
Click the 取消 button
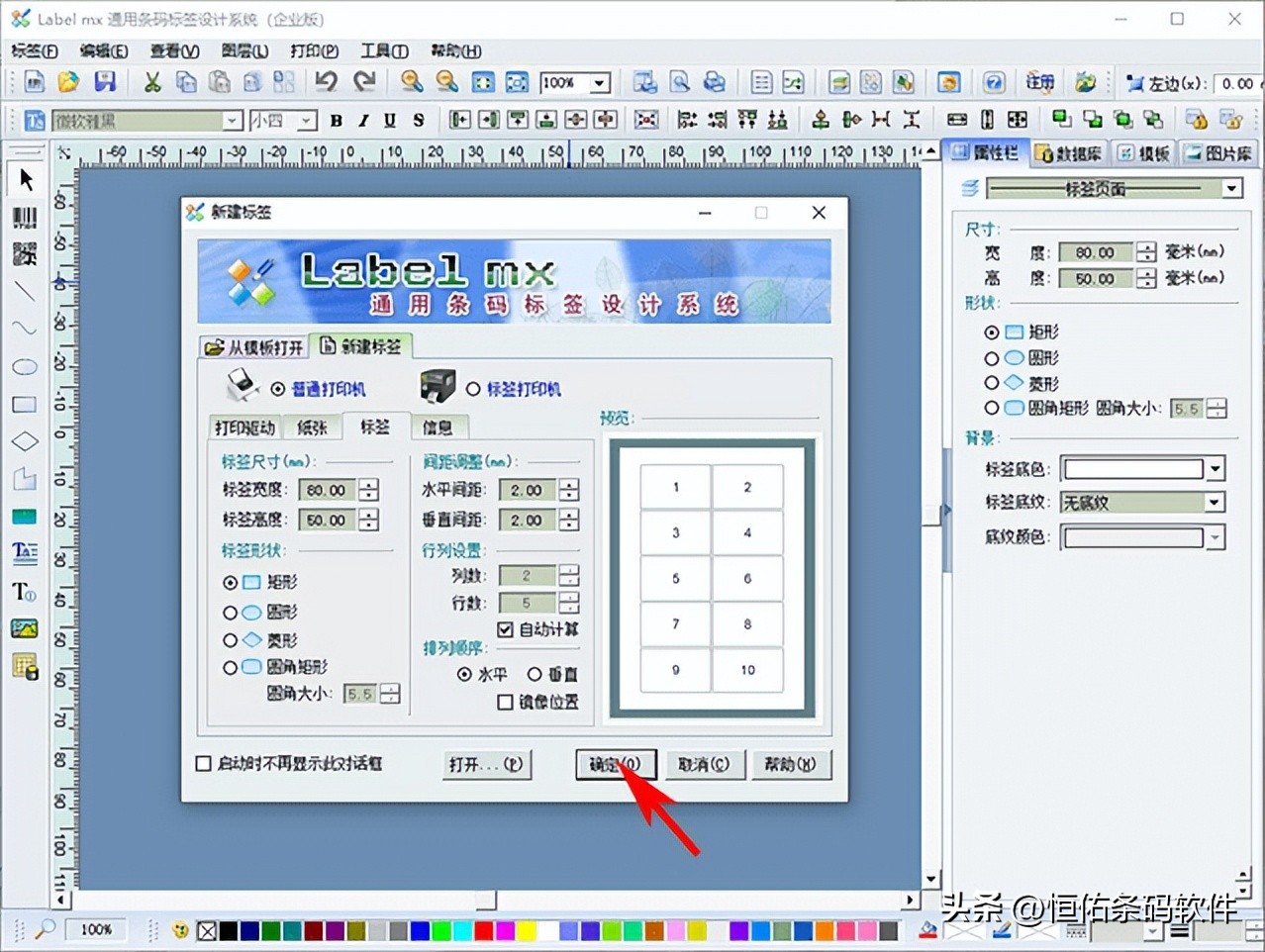coord(705,764)
